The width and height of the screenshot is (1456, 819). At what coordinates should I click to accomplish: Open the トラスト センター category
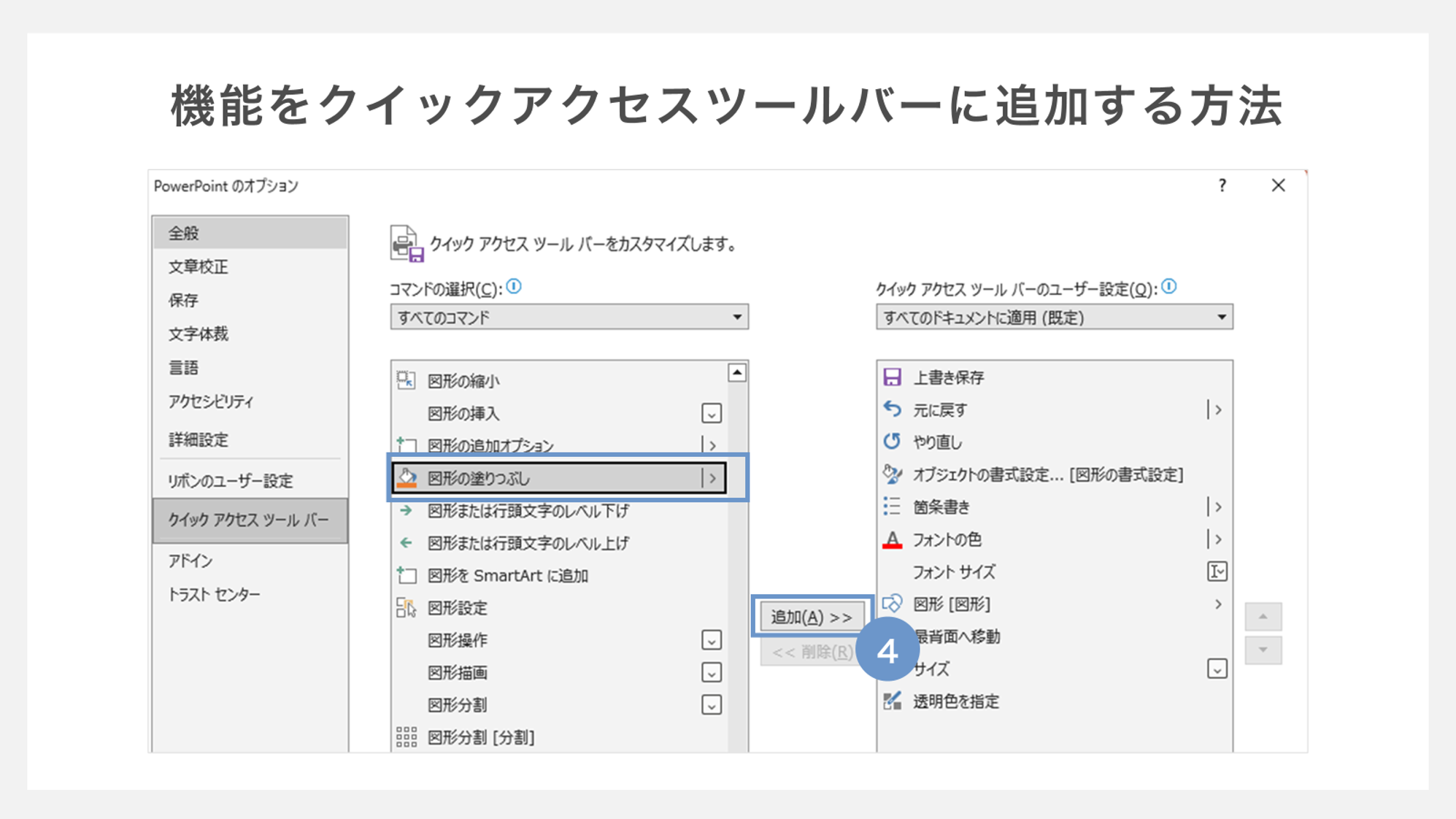(250, 594)
